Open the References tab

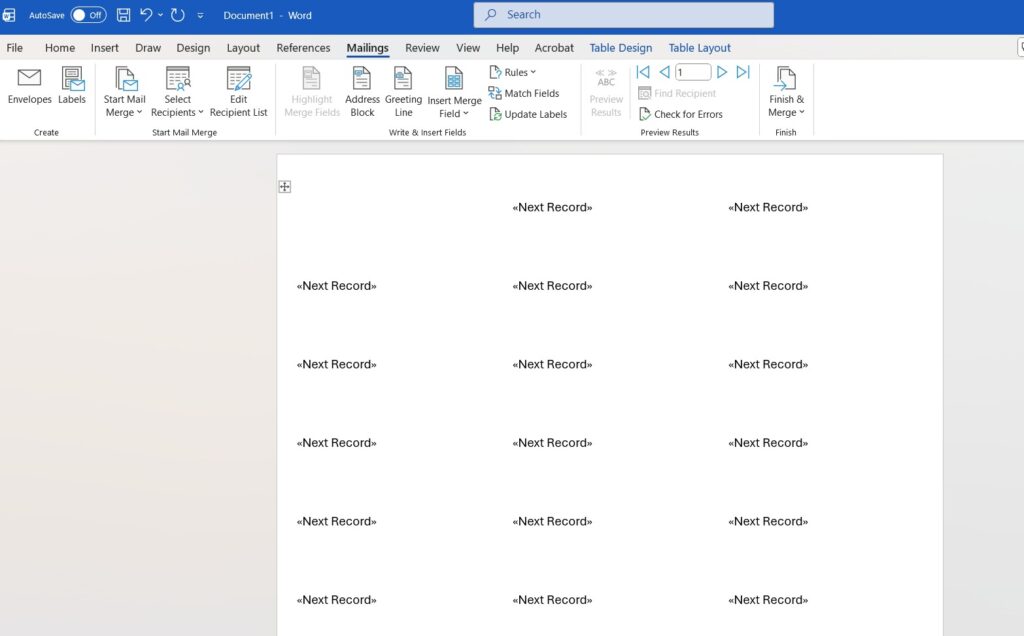click(303, 48)
